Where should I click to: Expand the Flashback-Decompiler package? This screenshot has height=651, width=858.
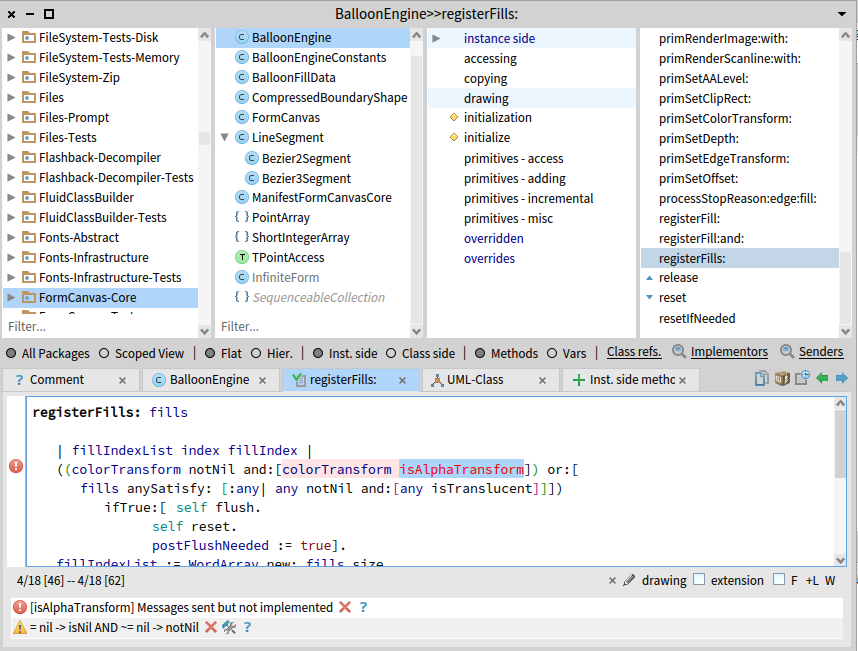10,158
